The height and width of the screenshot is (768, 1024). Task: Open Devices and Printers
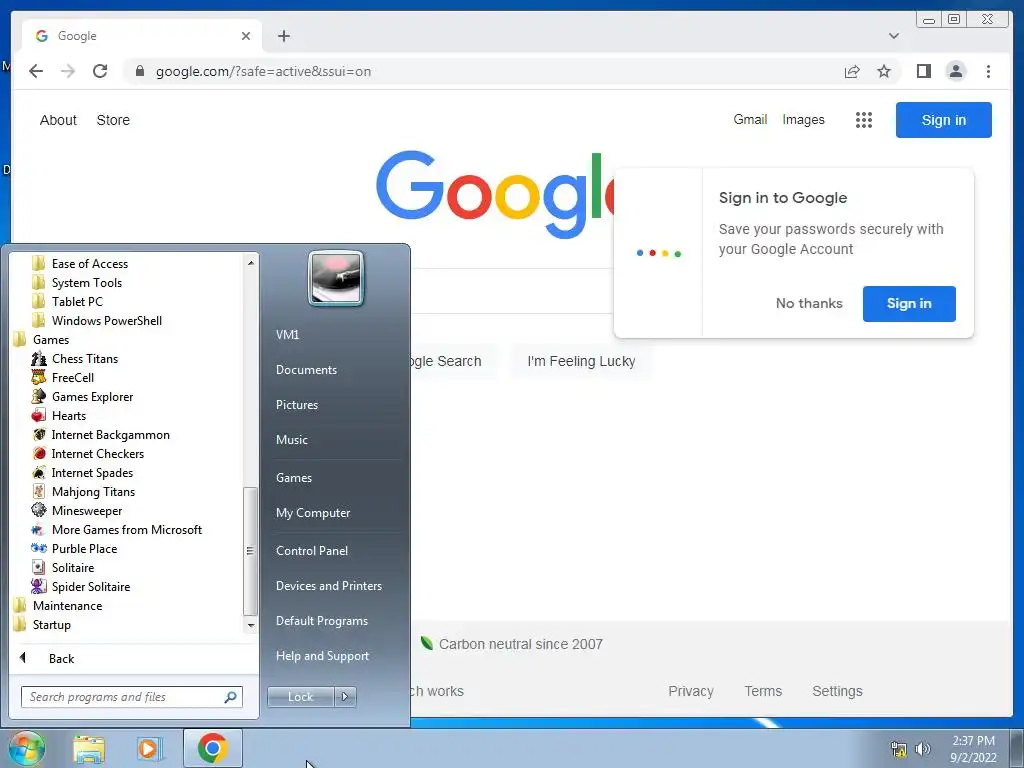(x=328, y=586)
